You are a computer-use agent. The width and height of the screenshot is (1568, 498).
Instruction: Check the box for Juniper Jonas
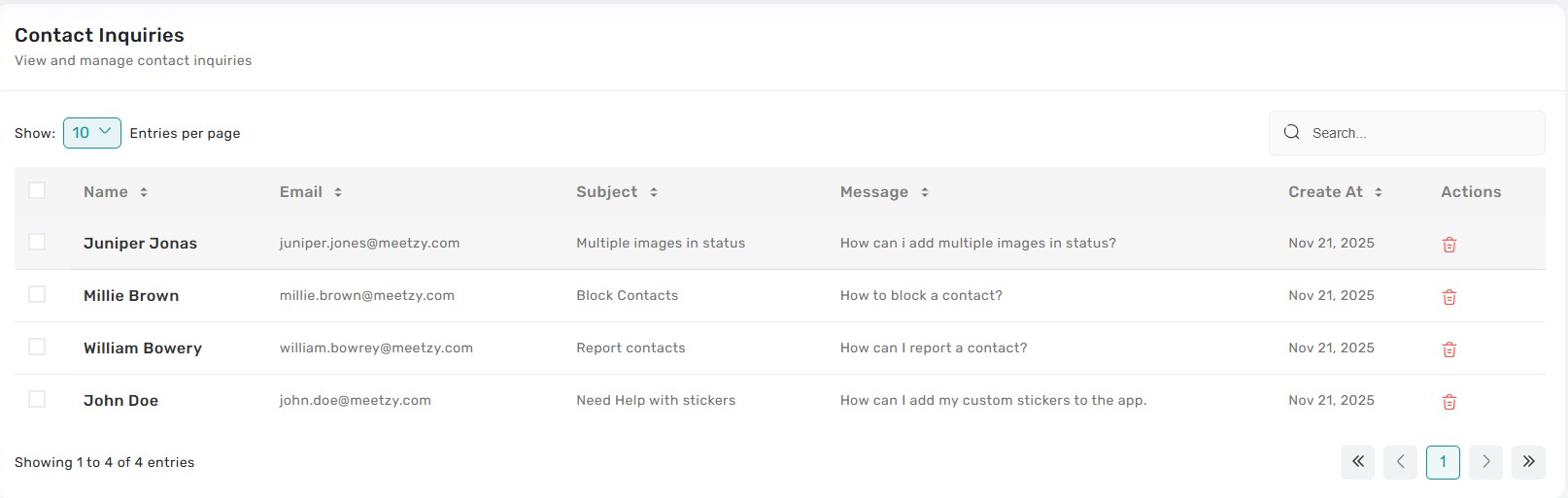37,242
